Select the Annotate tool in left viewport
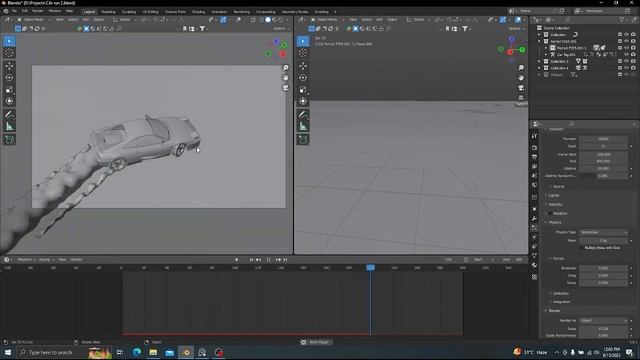Screen dimensions: 640x360 point(9,114)
